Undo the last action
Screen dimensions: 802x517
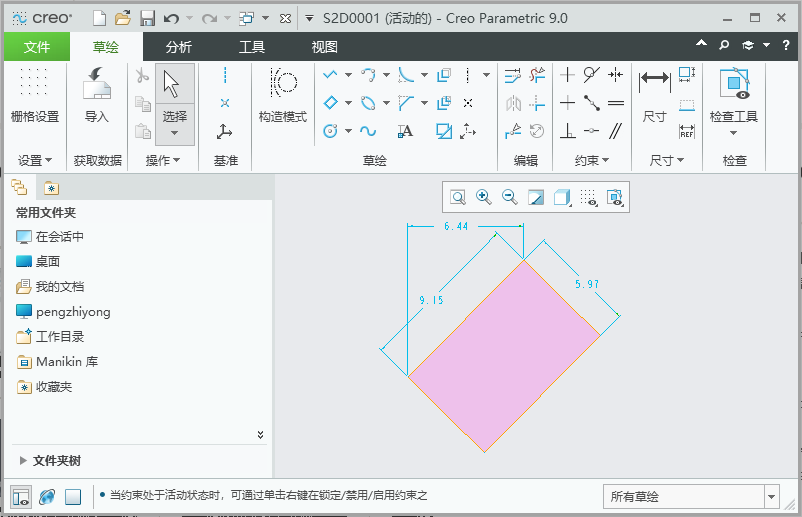(x=171, y=19)
